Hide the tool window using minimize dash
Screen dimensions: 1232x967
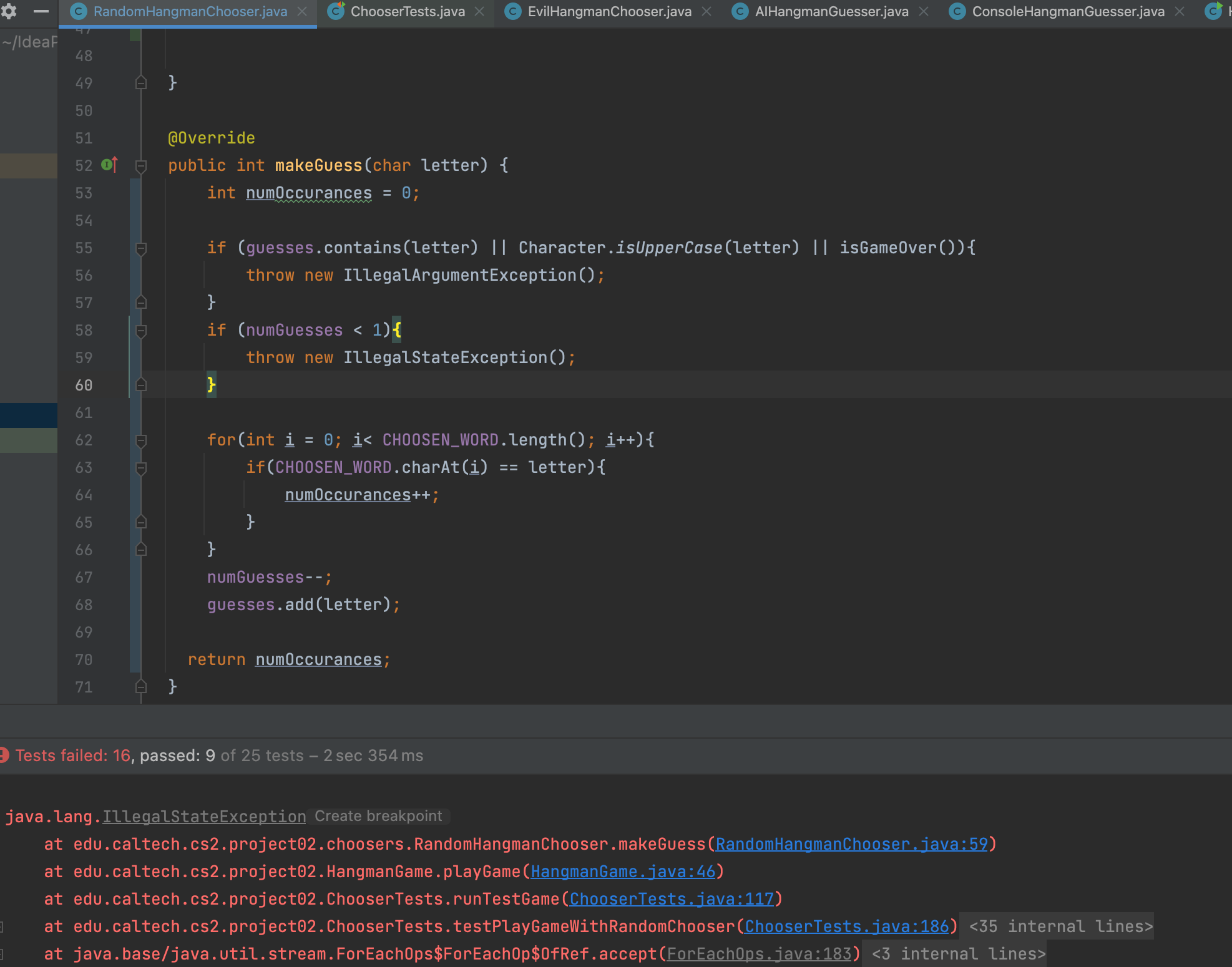41,11
